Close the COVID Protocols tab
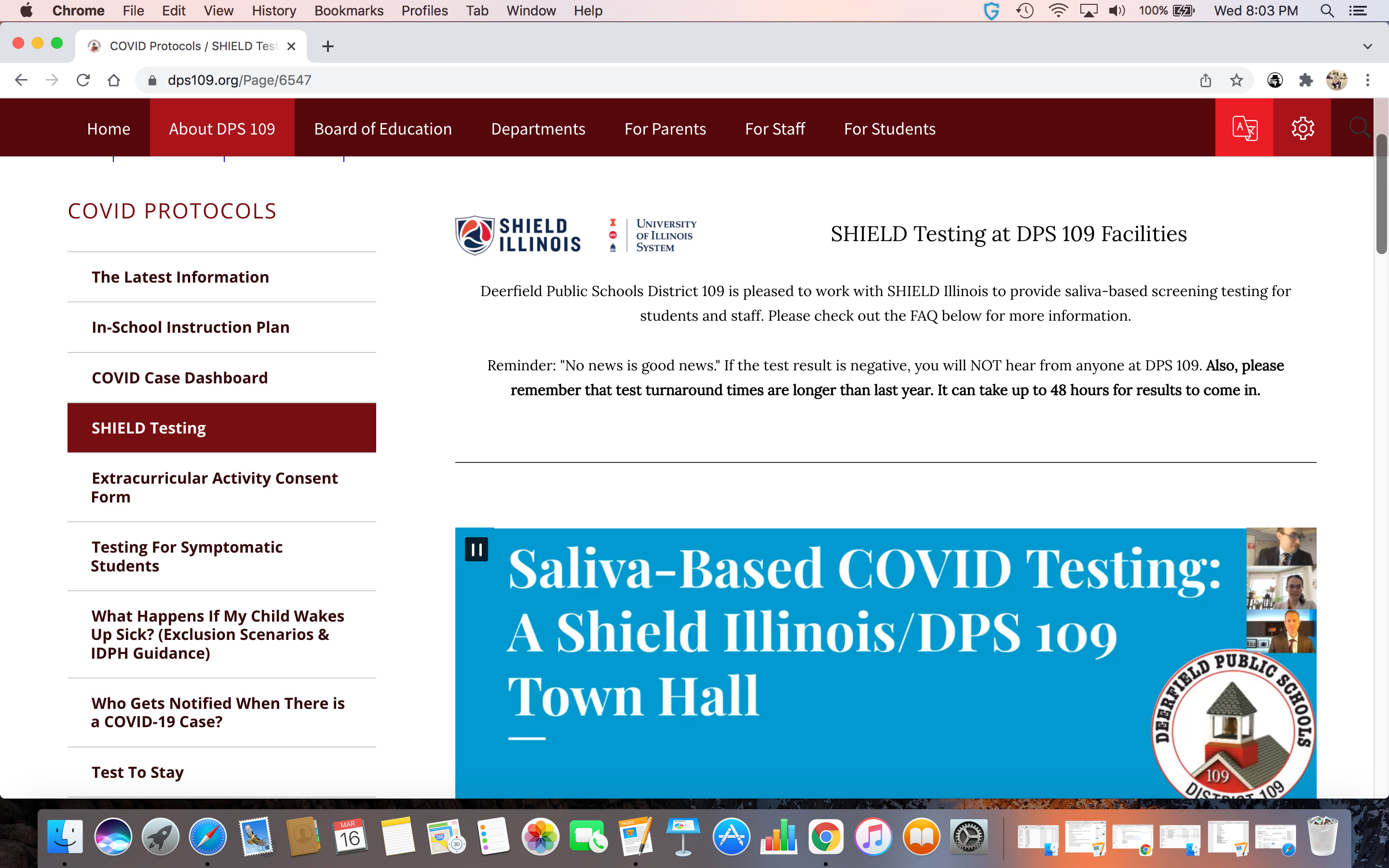The width and height of the screenshot is (1389, 868). pyautogui.click(x=292, y=46)
